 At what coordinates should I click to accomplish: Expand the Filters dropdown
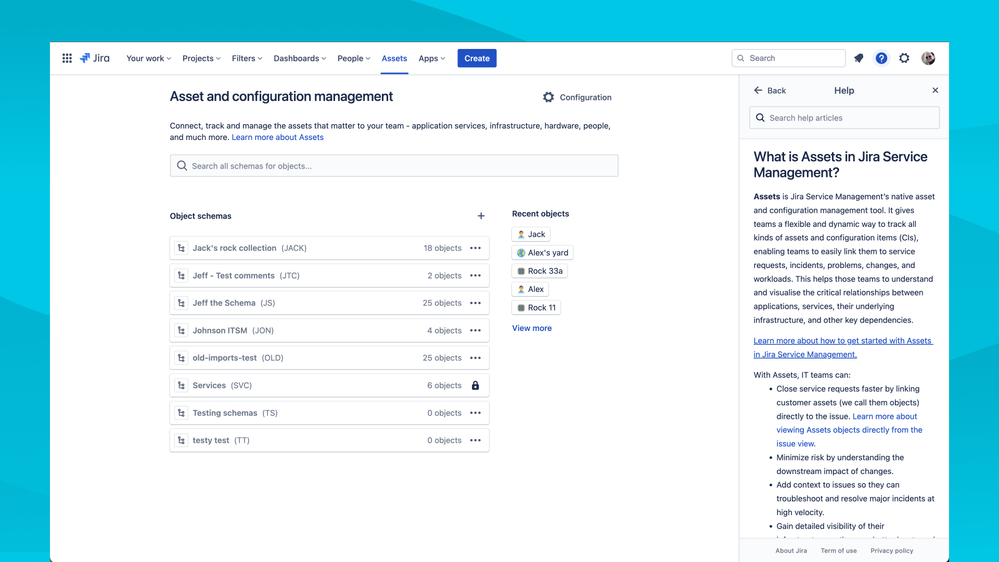click(247, 58)
